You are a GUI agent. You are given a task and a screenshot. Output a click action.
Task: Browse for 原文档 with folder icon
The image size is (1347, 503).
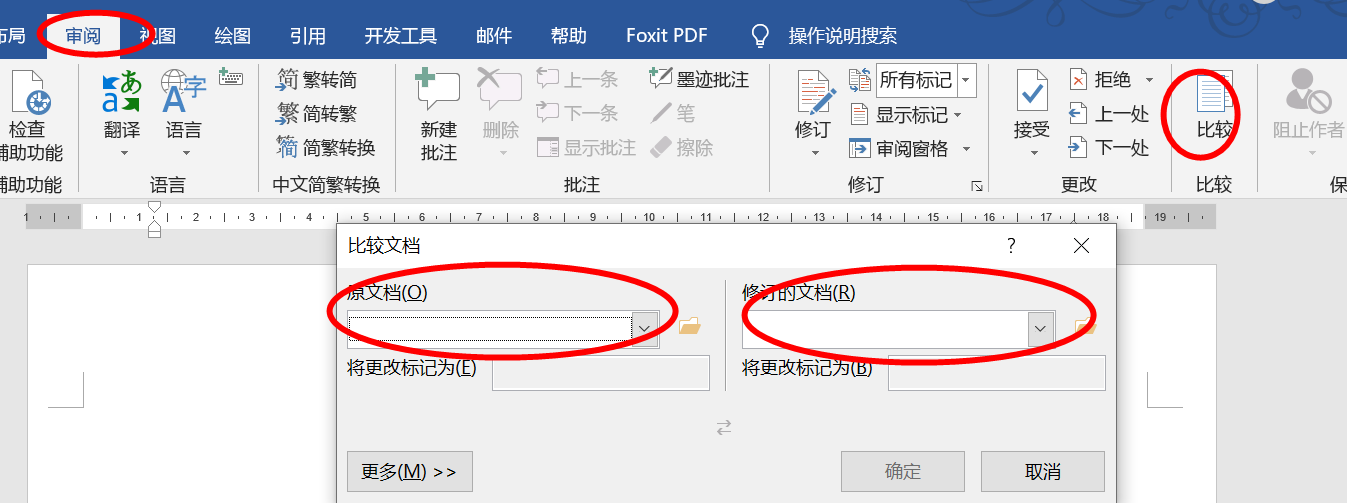coord(689,325)
